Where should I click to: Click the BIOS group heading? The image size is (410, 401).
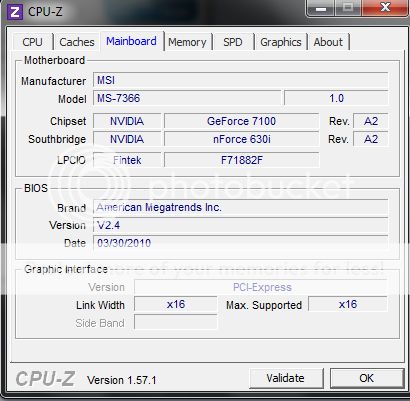tap(36, 188)
